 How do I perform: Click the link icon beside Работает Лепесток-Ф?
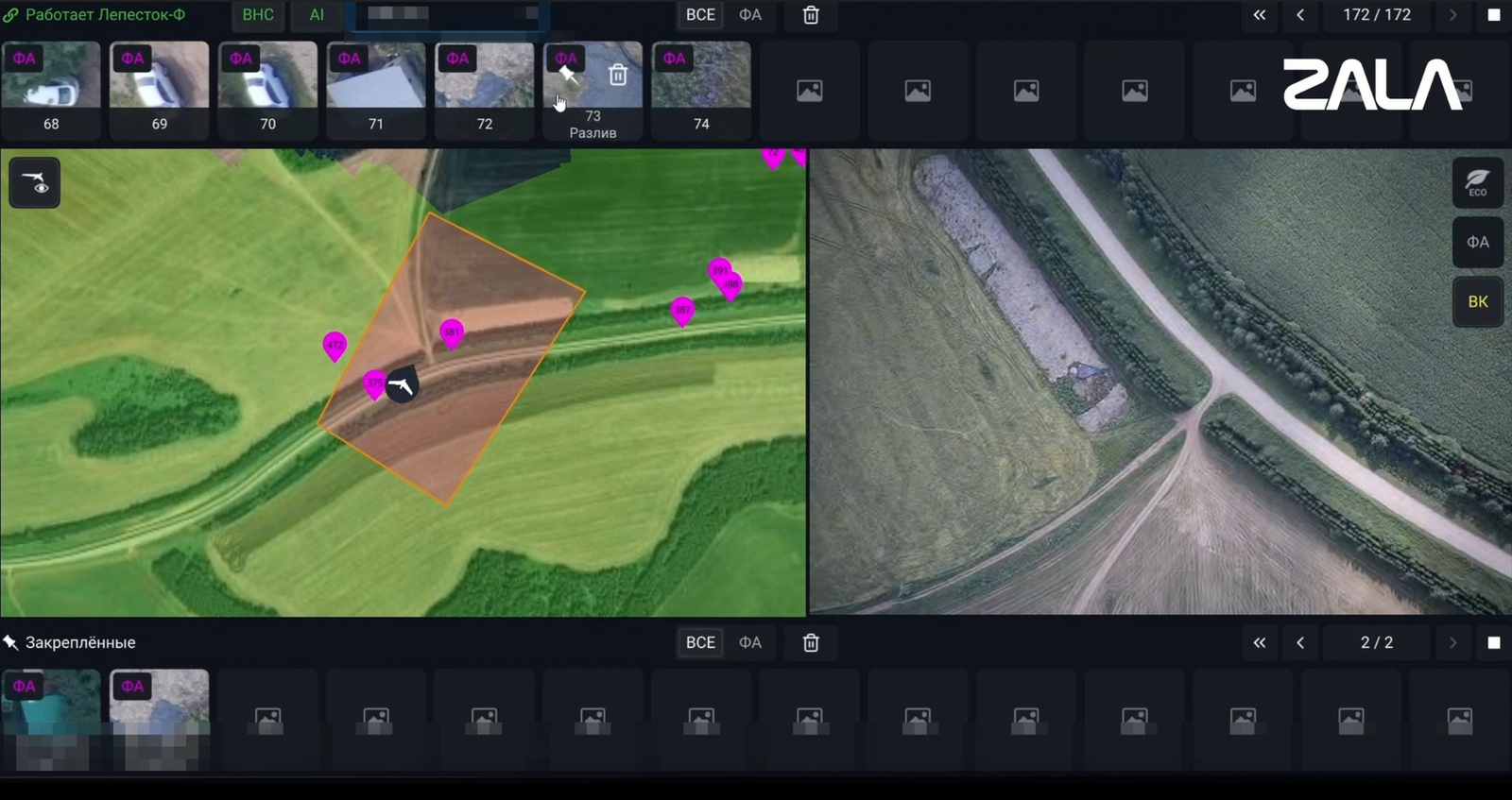click(11, 15)
